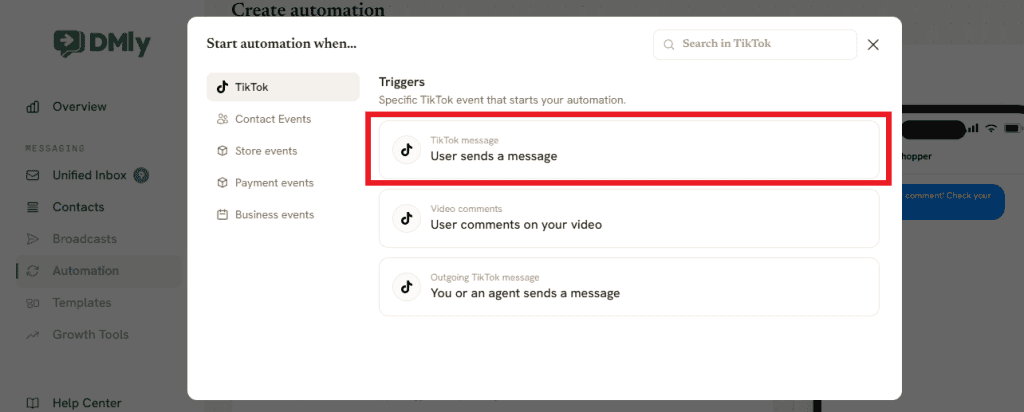Click the box icon next to Payment events

click(222, 183)
